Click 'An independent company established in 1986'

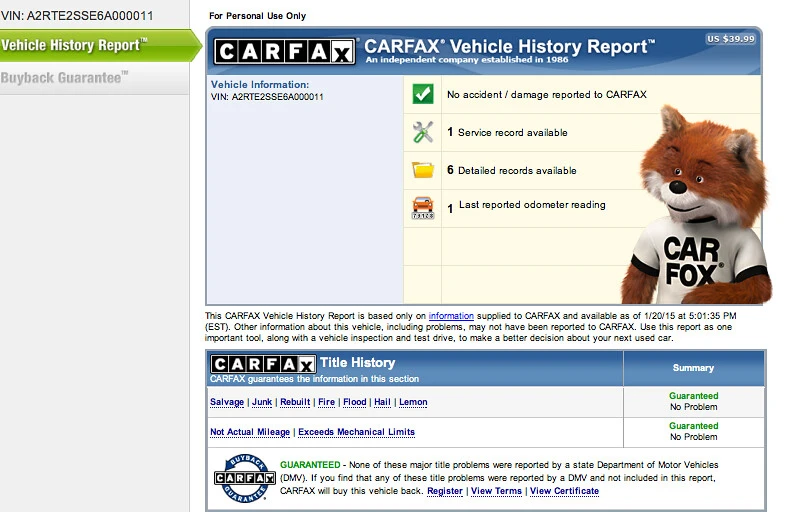click(467, 60)
